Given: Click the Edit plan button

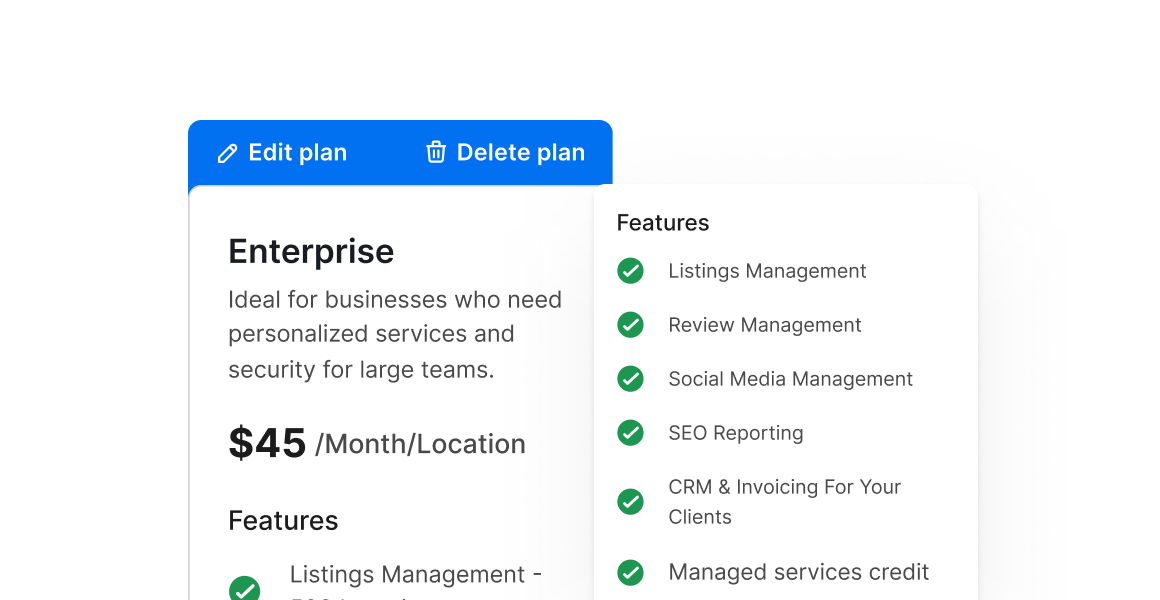Looking at the screenshot, I should click(x=282, y=152).
